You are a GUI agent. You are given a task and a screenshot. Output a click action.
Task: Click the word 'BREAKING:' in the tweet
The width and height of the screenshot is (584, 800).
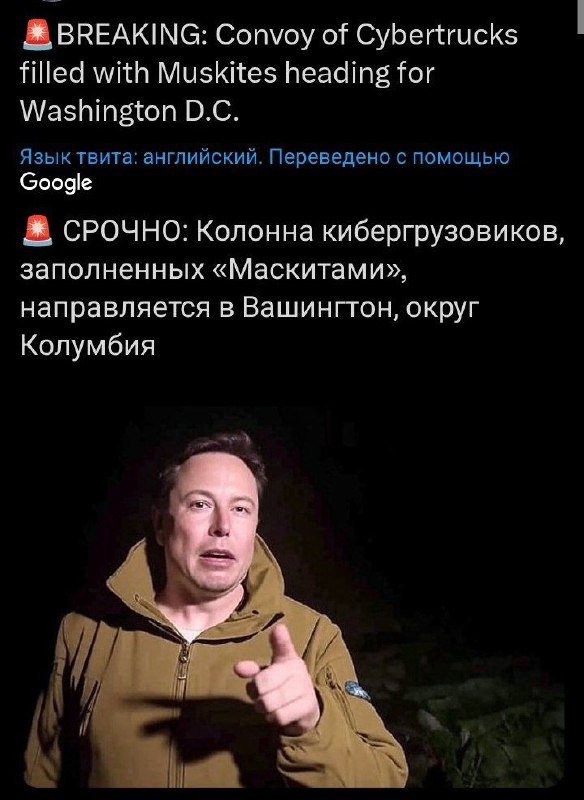coord(131,36)
